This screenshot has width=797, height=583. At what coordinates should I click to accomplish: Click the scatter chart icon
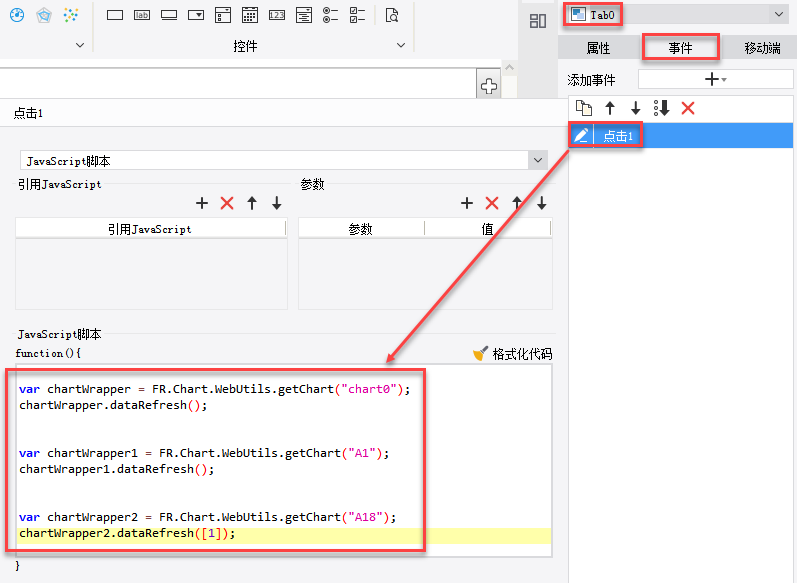click(70, 15)
